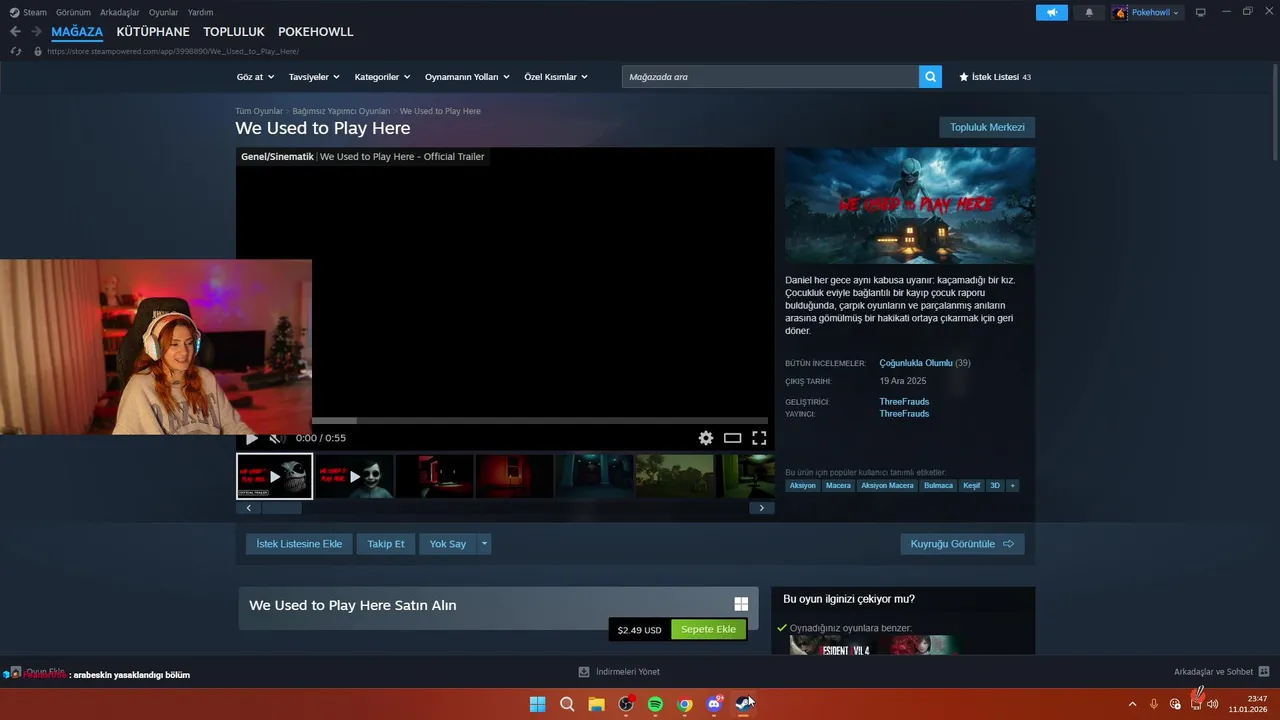
Task: Switch to Big Picture mode via monitor icon
Action: click(1200, 12)
